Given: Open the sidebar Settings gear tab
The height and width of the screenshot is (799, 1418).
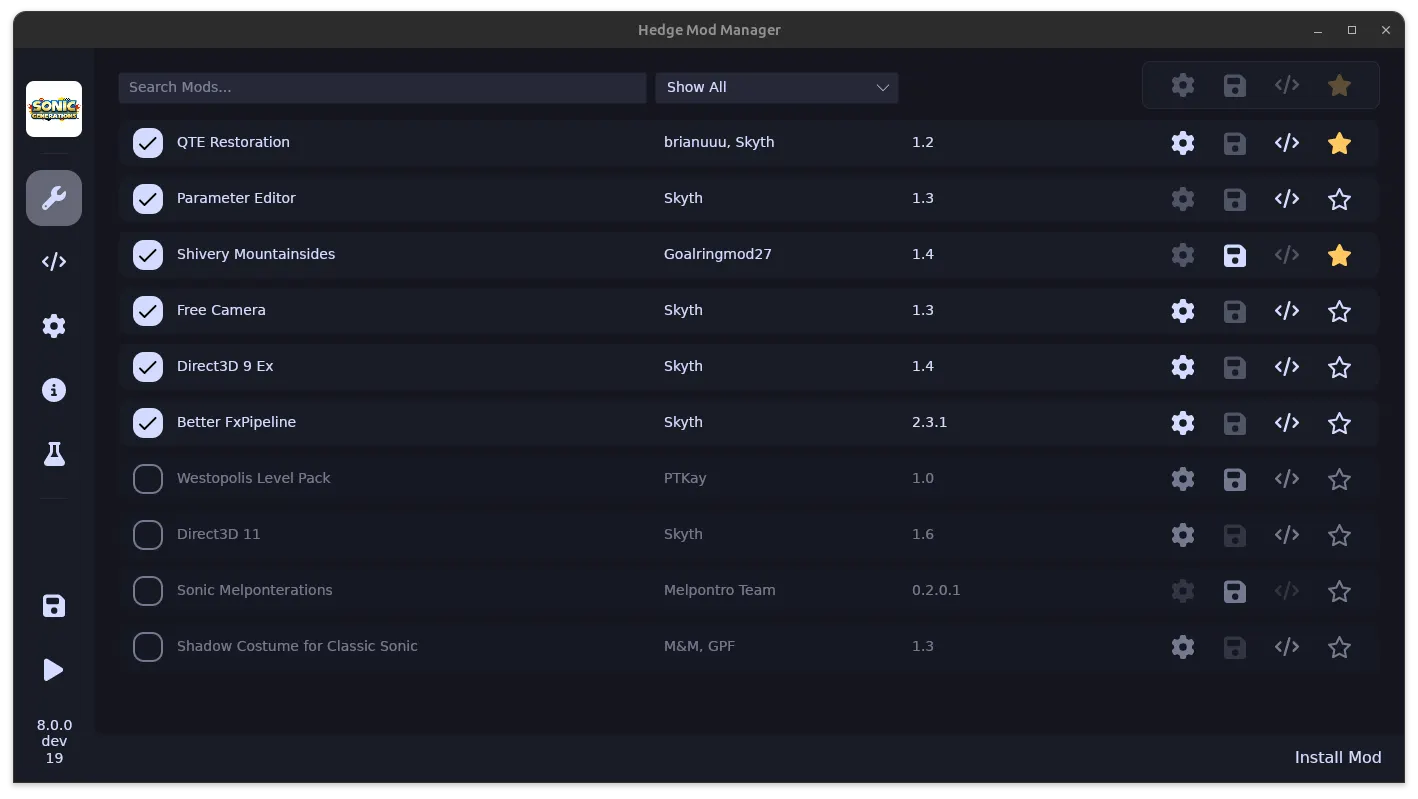Looking at the screenshot, I should tap(54, 326).
